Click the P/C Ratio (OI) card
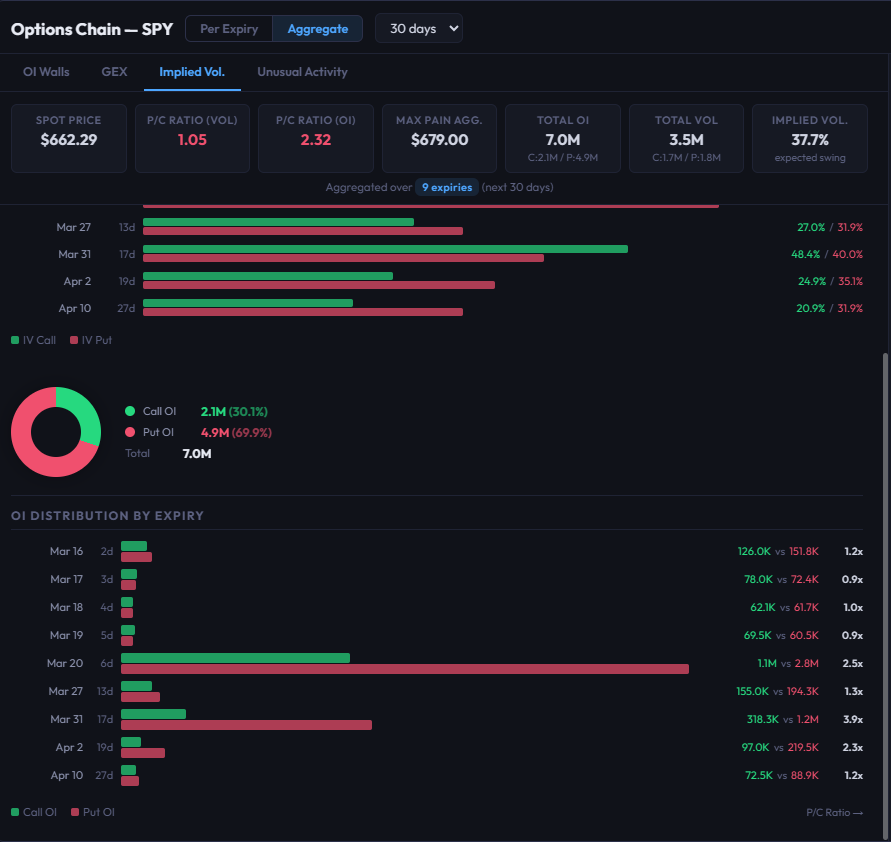891x842 pixels. [x=316, y=138]
